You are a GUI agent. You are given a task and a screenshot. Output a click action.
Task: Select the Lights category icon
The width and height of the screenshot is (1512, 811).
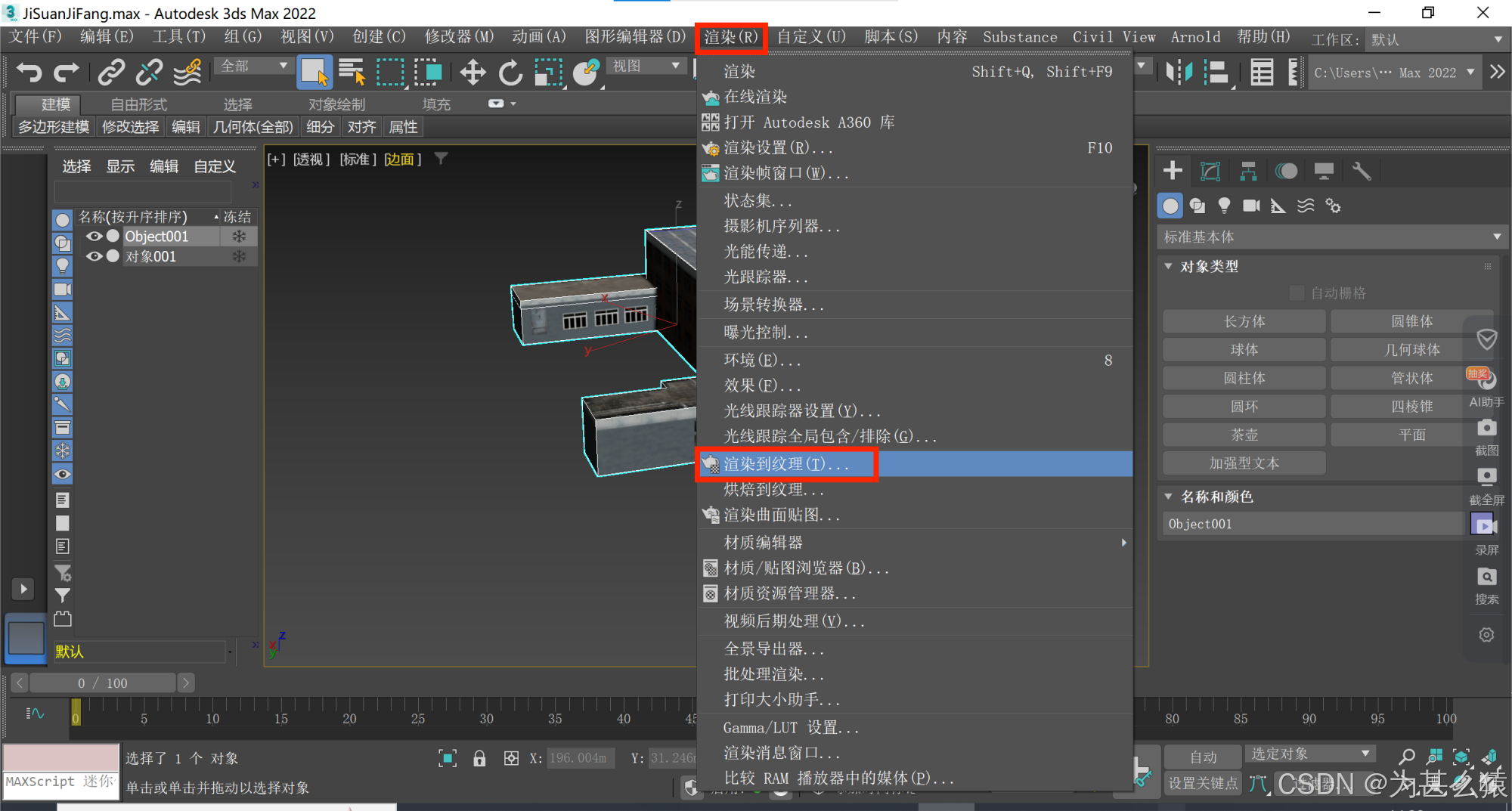[1225, 206]
